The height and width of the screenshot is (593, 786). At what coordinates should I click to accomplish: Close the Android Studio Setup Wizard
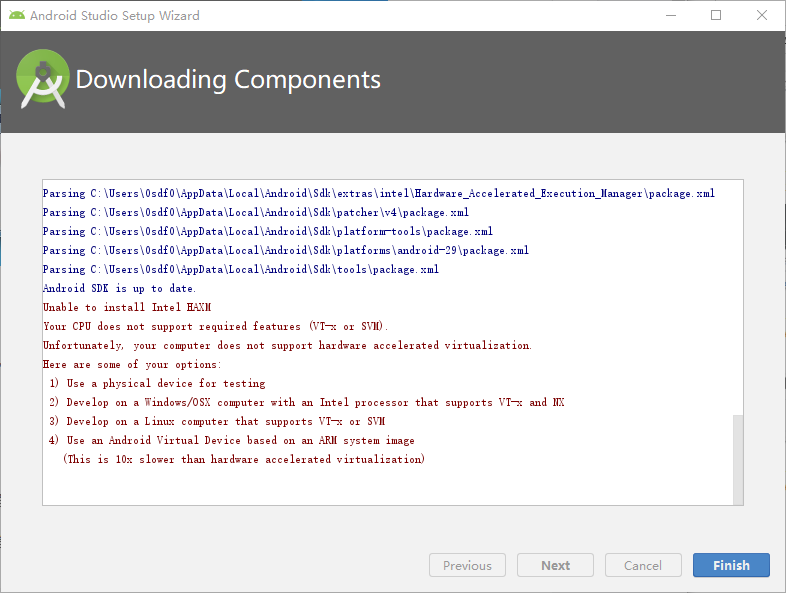click(762, 15)
